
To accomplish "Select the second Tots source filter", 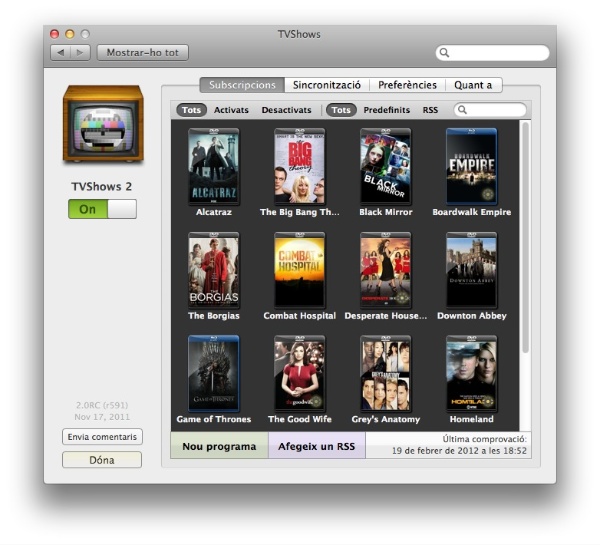I will point(341,110).
